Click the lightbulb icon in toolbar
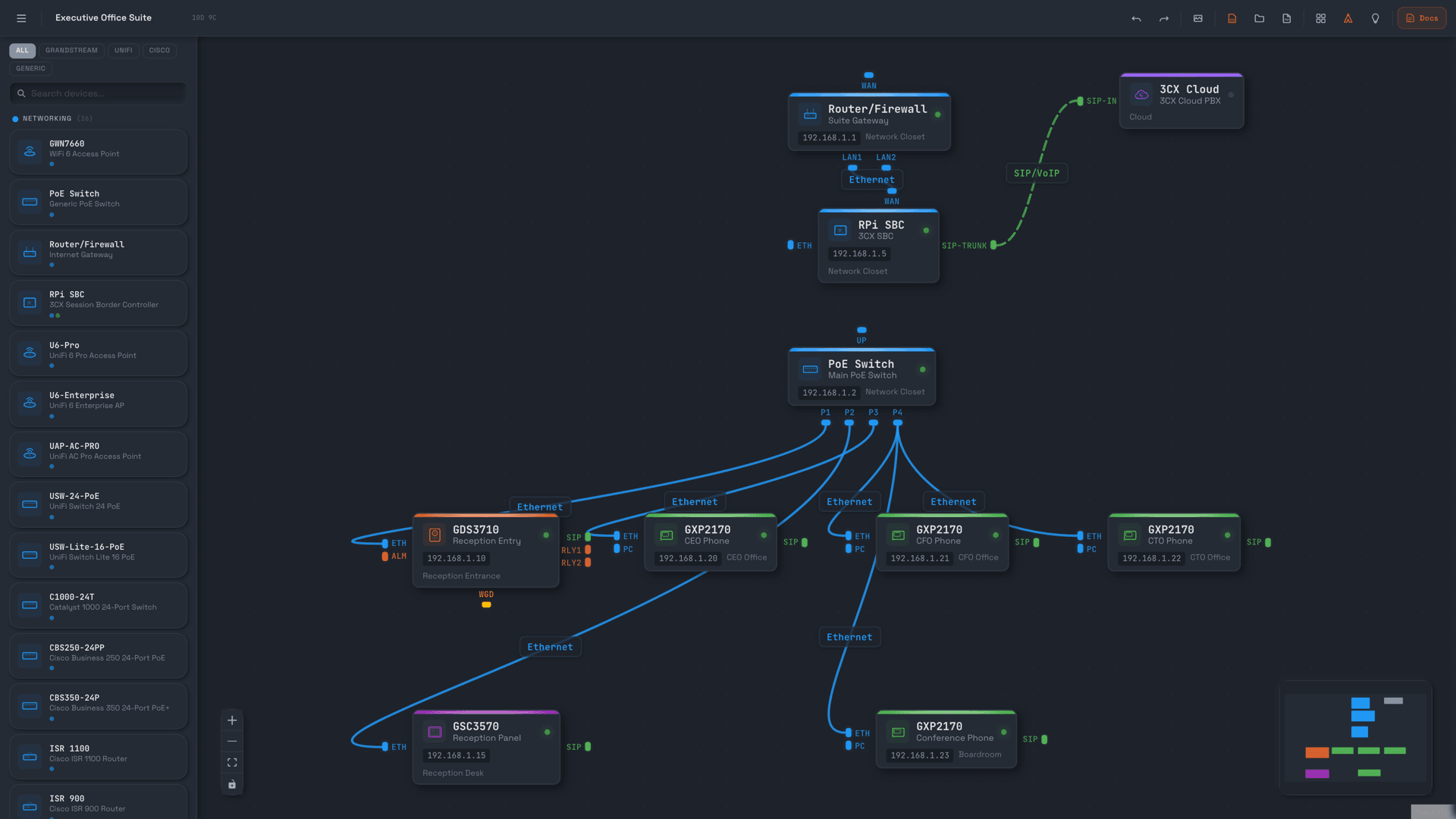This screenshot has width=1456, height=819. (x=1376, y=18)
